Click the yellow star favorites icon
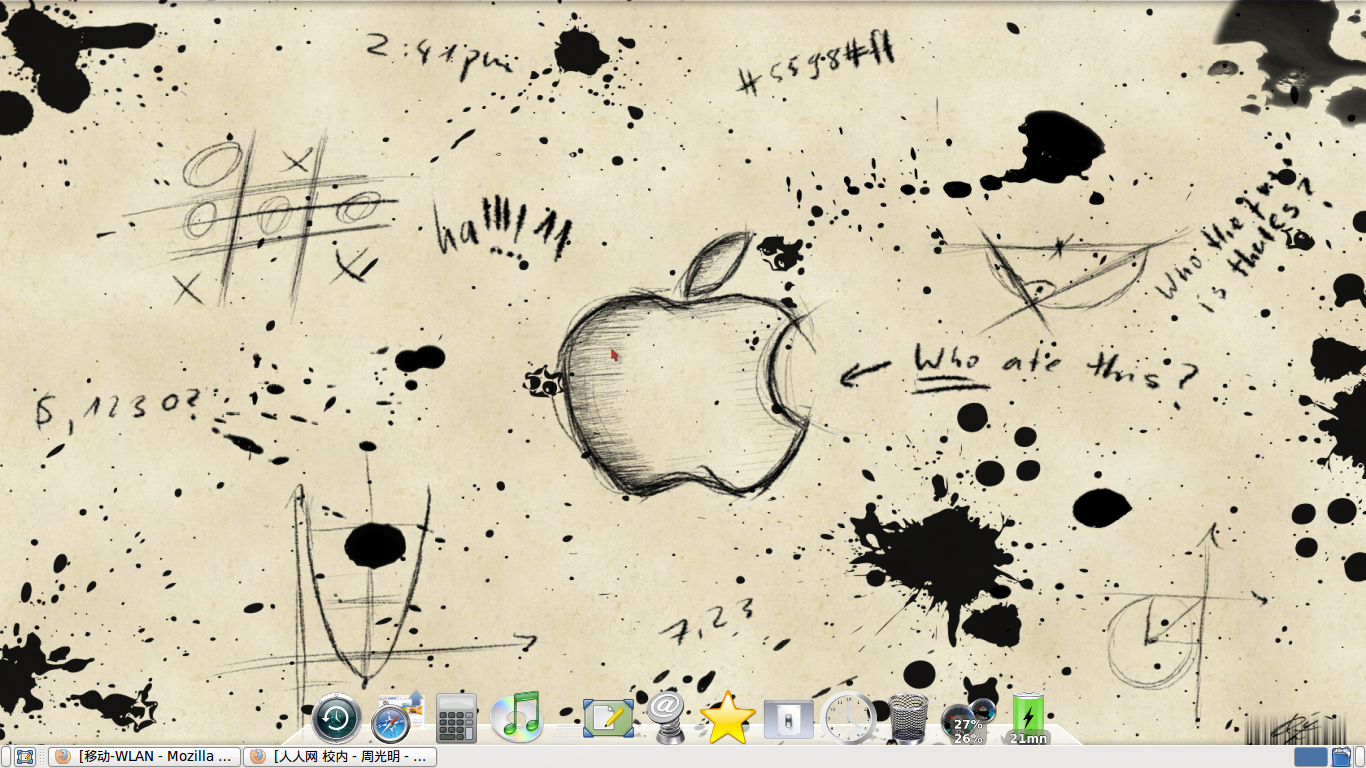Viewport: 1366px width, 768px height. point(727,718)
